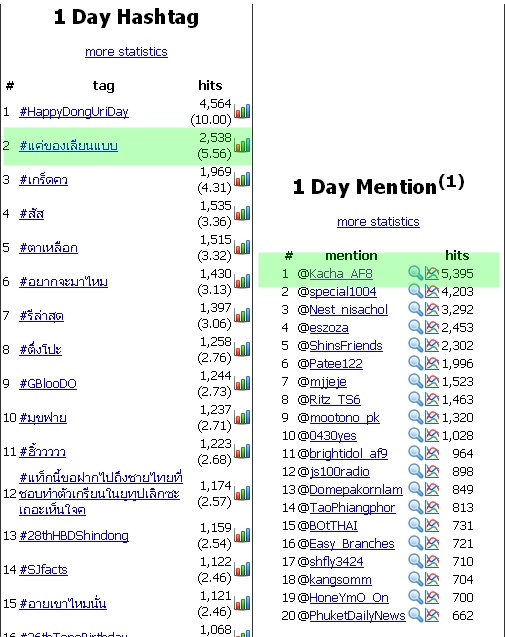505x637 pixels.
Task: Click magnifier search icon for @Kacha_AF8
Action: (415, 273)
